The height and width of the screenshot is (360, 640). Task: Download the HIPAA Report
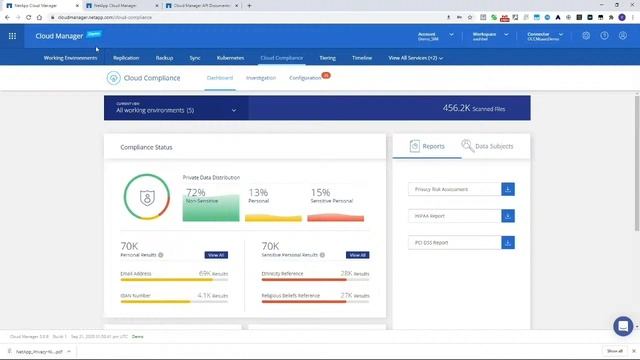coord(508,216)
